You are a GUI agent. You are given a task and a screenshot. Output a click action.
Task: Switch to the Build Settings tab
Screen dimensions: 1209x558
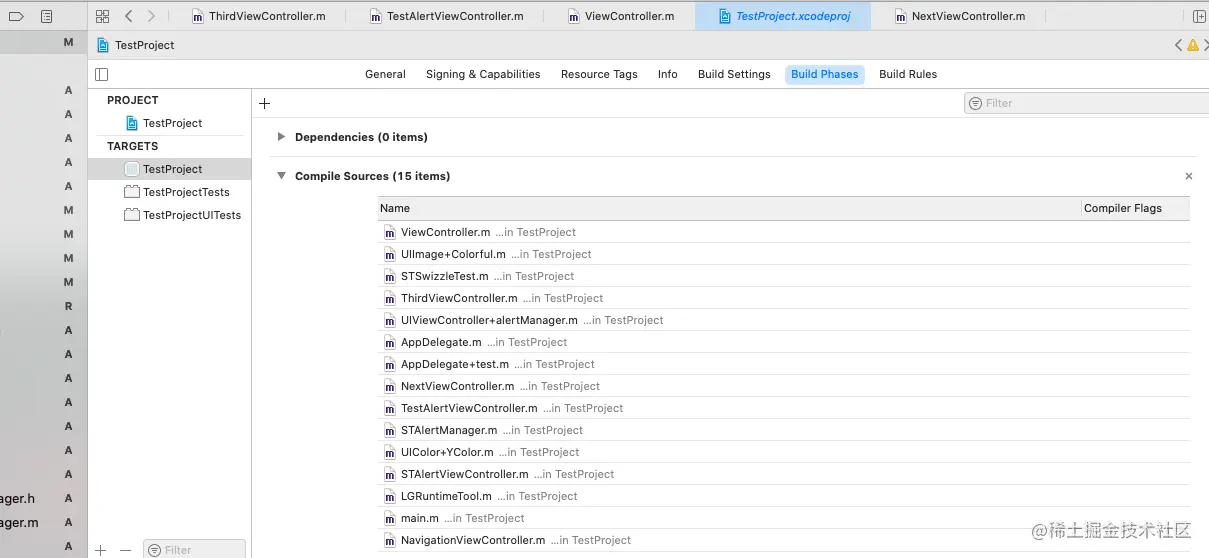tap(734, 74)
